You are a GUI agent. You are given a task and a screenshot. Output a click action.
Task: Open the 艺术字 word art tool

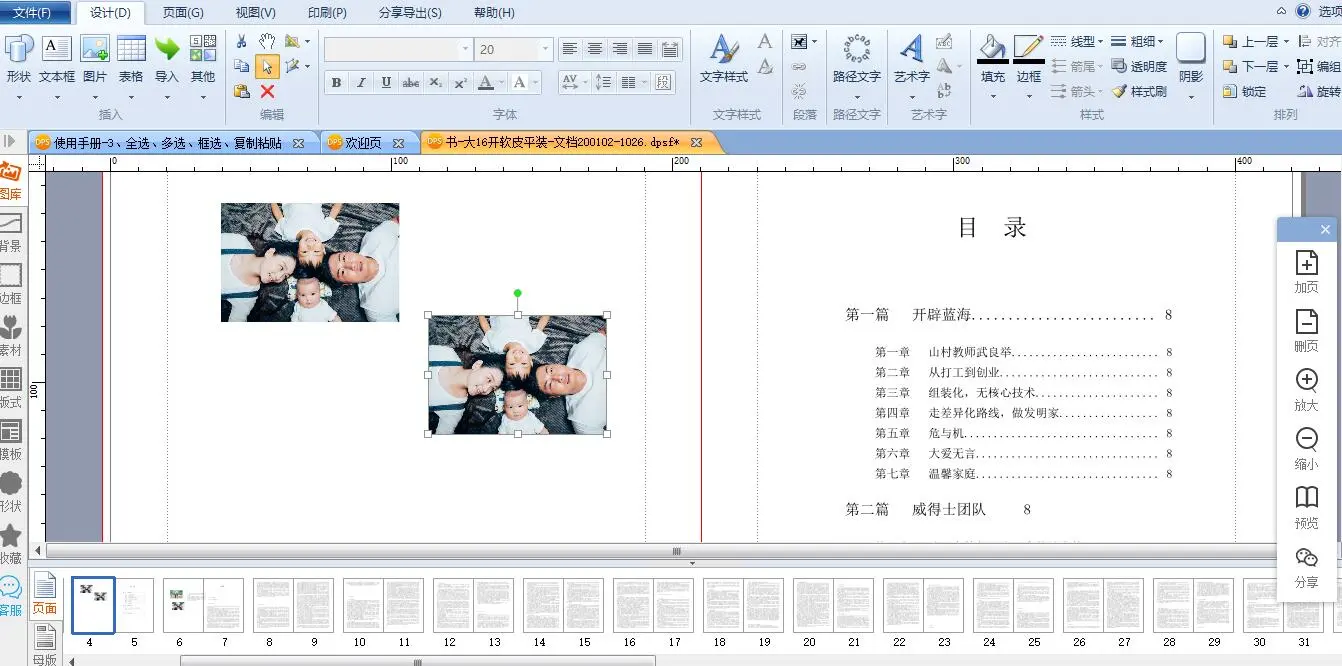[x=911, y=49]
